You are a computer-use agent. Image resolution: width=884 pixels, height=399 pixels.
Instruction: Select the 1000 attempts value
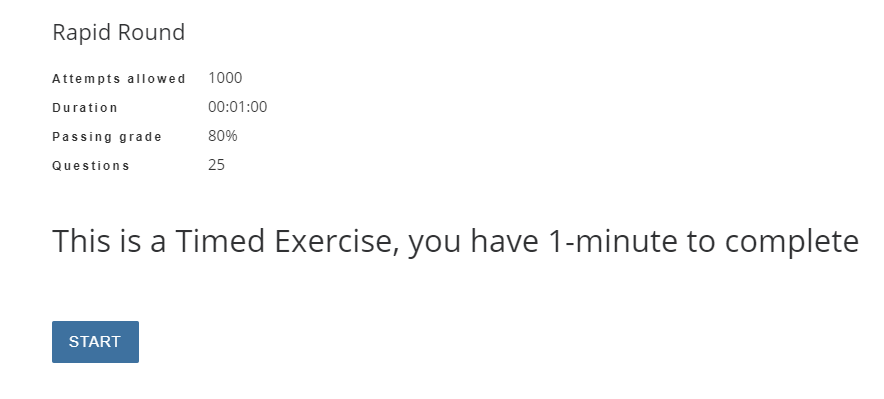coord(225,78)
